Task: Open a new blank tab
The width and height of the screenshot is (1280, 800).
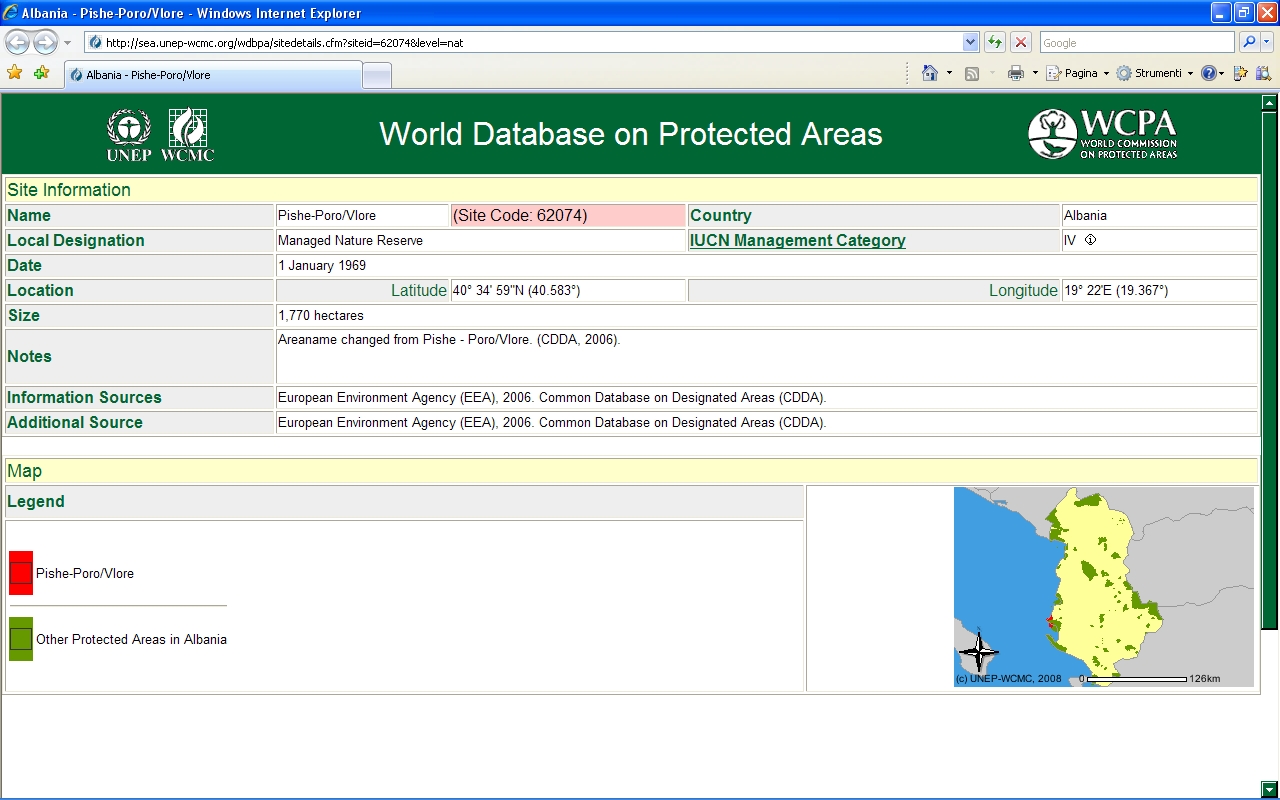Action: click(376, 76)
